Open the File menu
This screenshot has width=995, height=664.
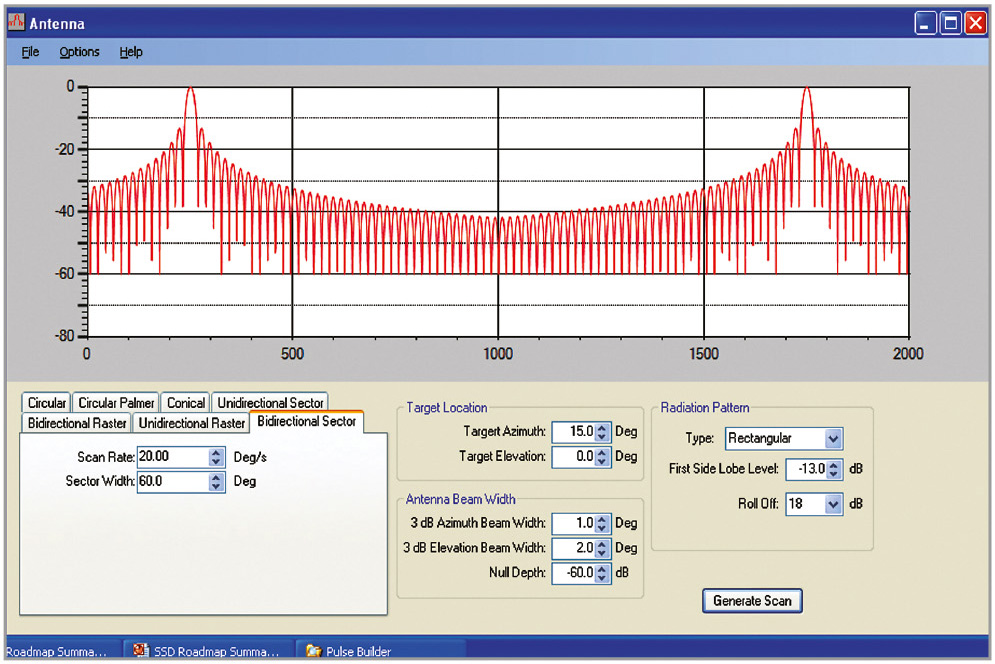click(30, 52)
